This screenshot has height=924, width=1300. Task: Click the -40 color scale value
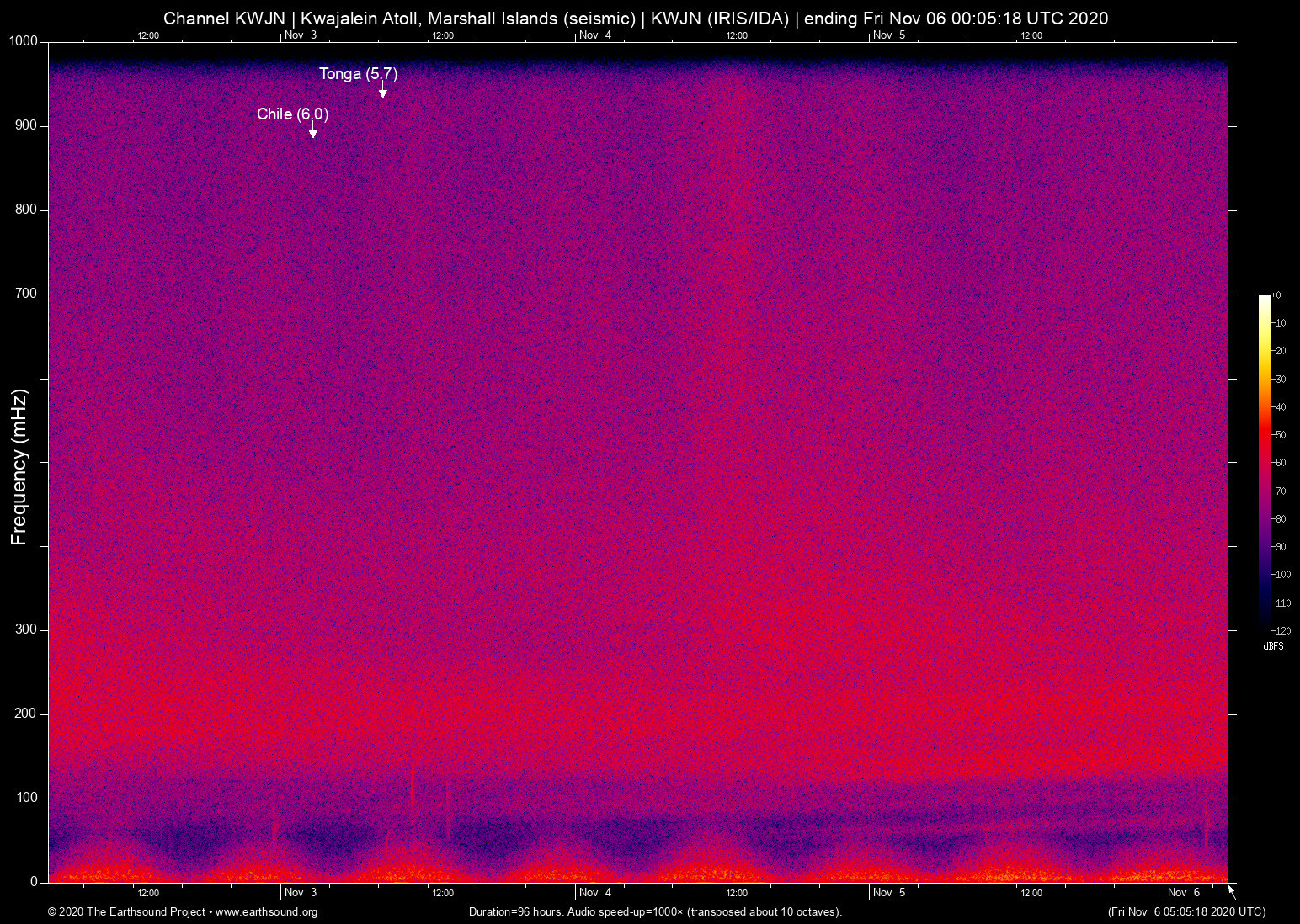(1279, 407)
